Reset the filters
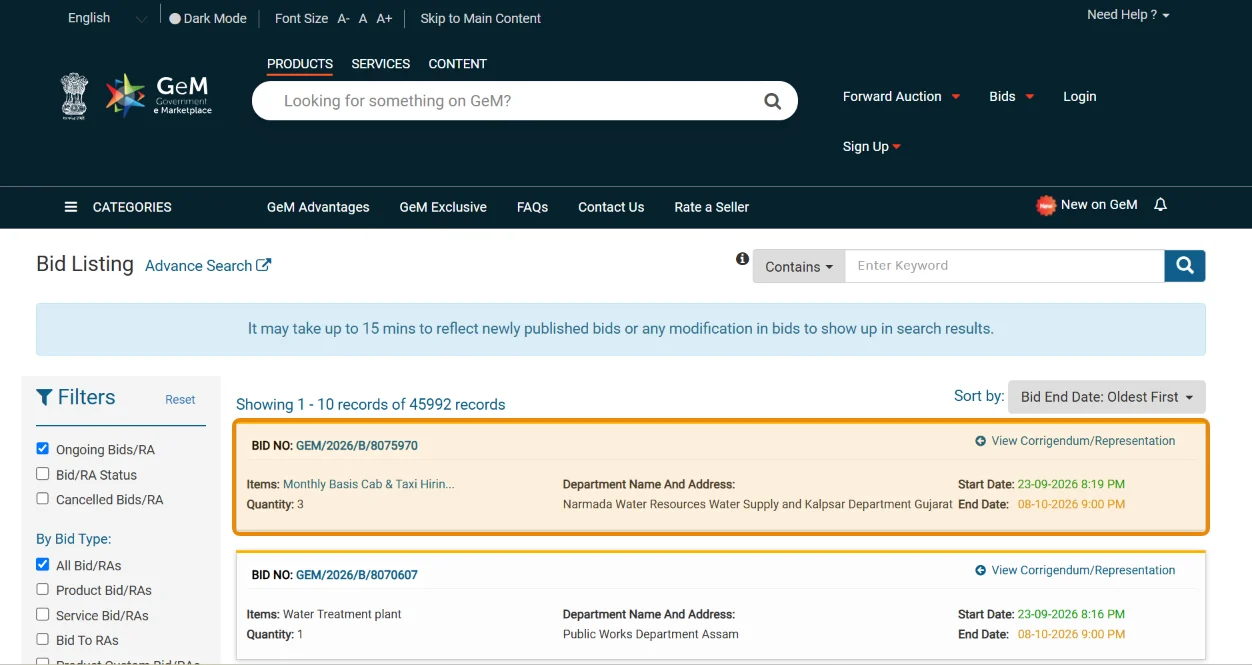 click(180, 399)
